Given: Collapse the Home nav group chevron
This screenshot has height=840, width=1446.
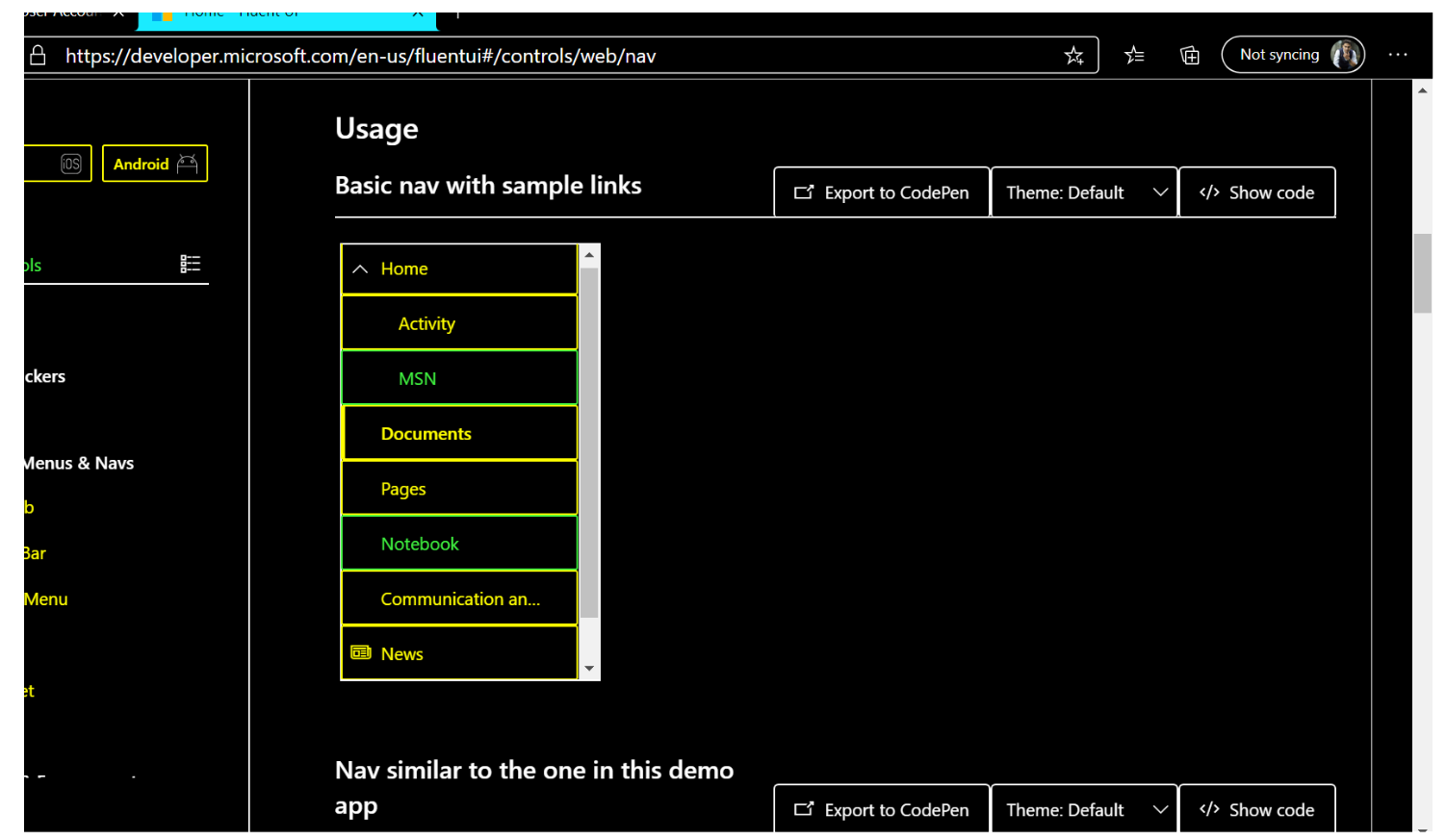Looking at the screenshot, I should click(x=360, y=269).
